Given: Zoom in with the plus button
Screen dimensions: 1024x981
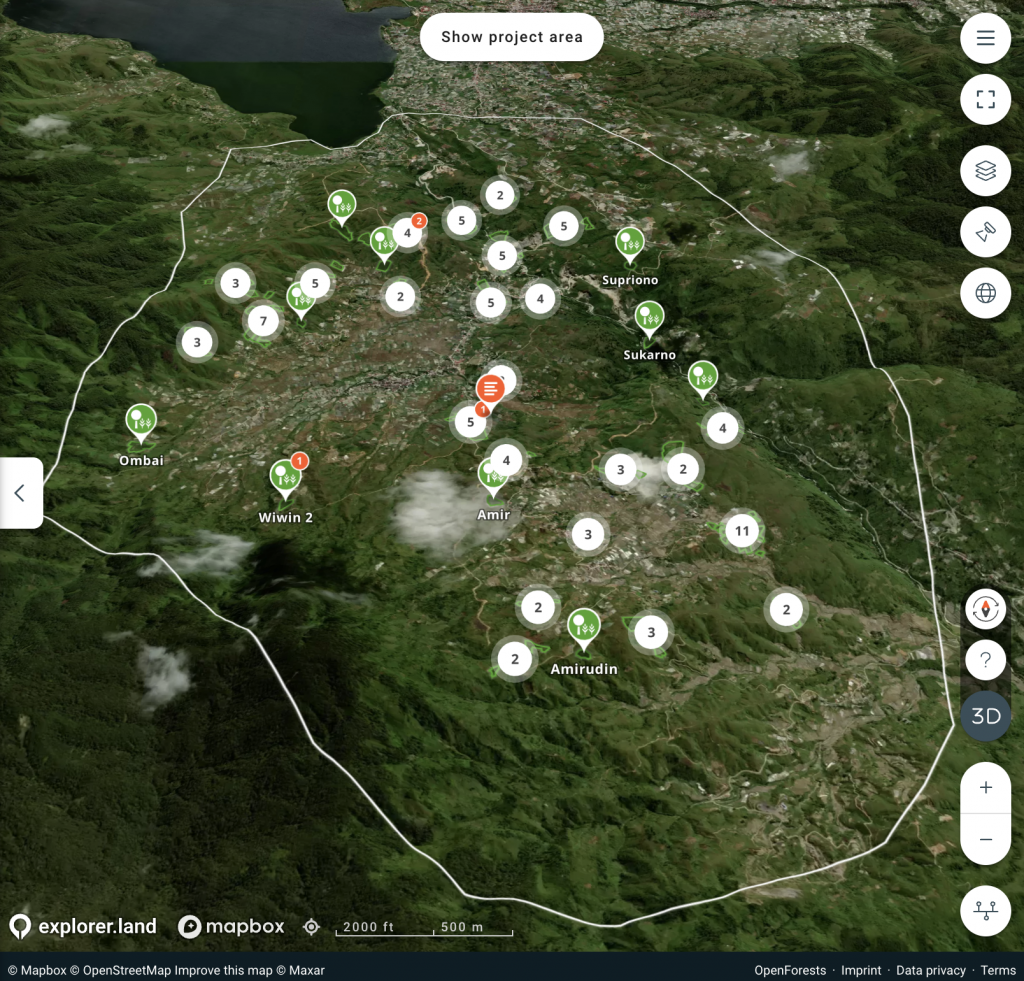Looking at the screenshot, I should [985, 788].
